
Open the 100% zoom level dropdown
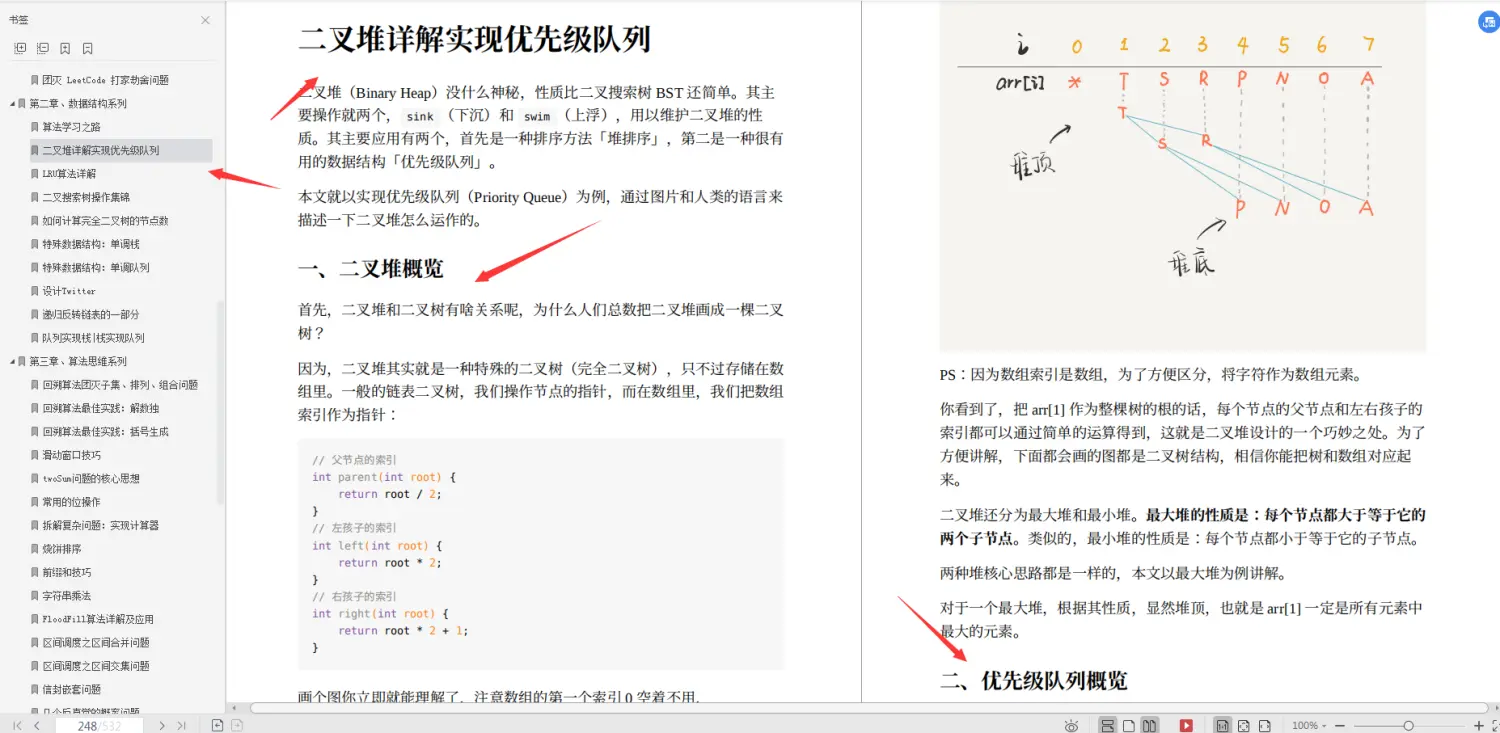point(1312,724)
